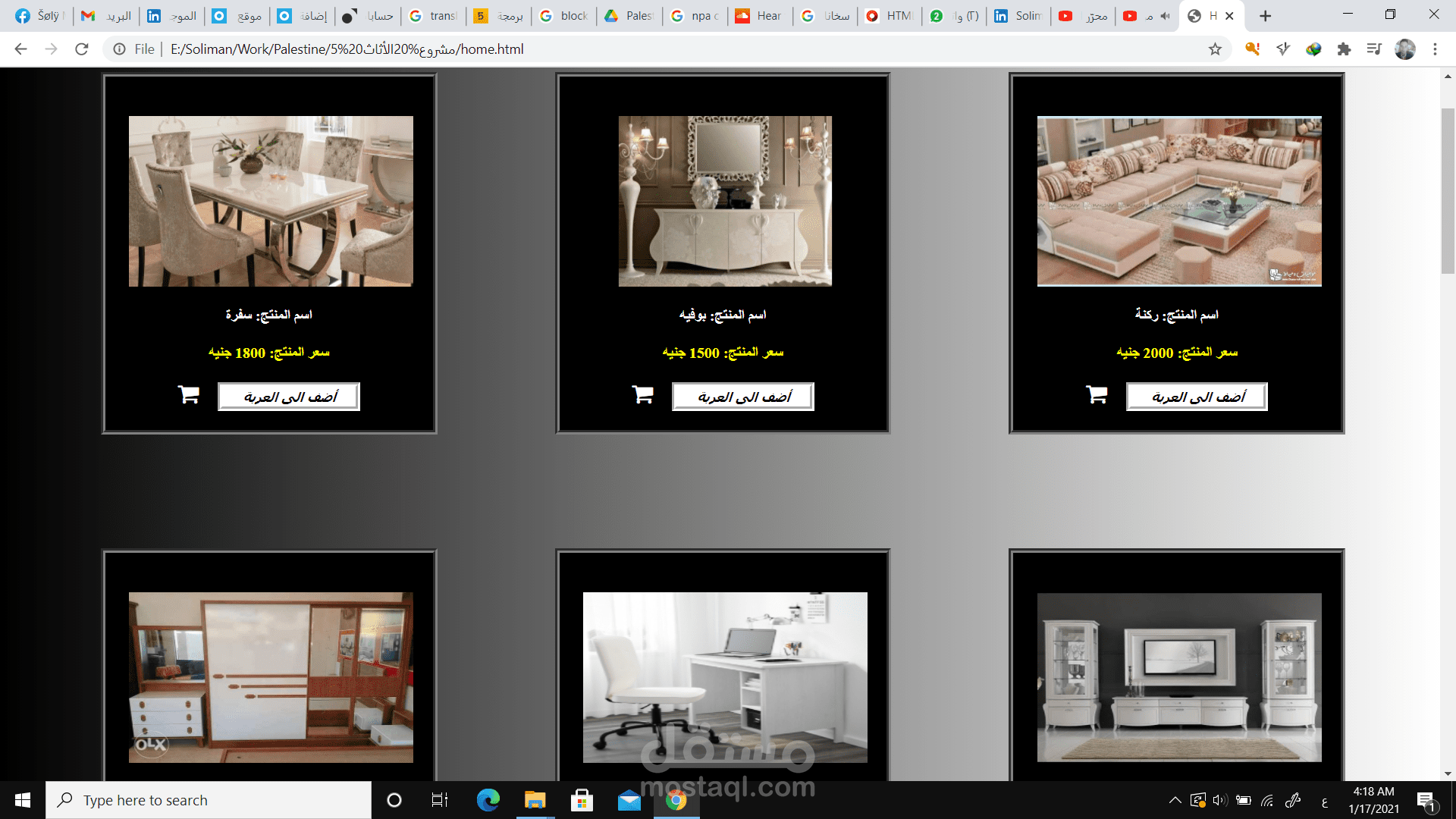Open the media control icon in the Chrome toolbar
1456x819 pixels.
click(x=1374, y=49)
